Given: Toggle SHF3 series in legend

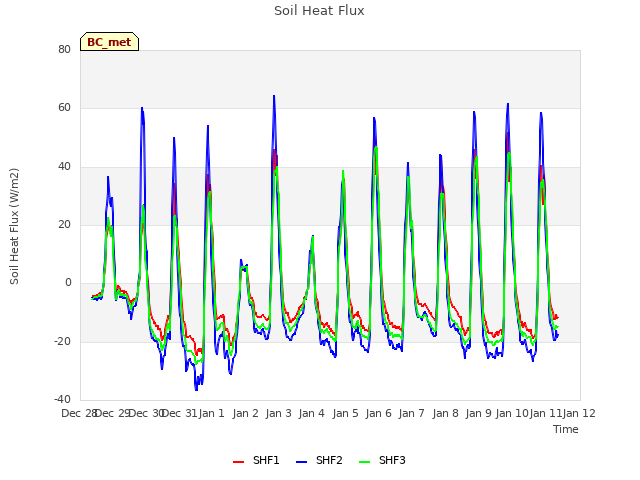Looking at the screenshot, I should point(382,460).
